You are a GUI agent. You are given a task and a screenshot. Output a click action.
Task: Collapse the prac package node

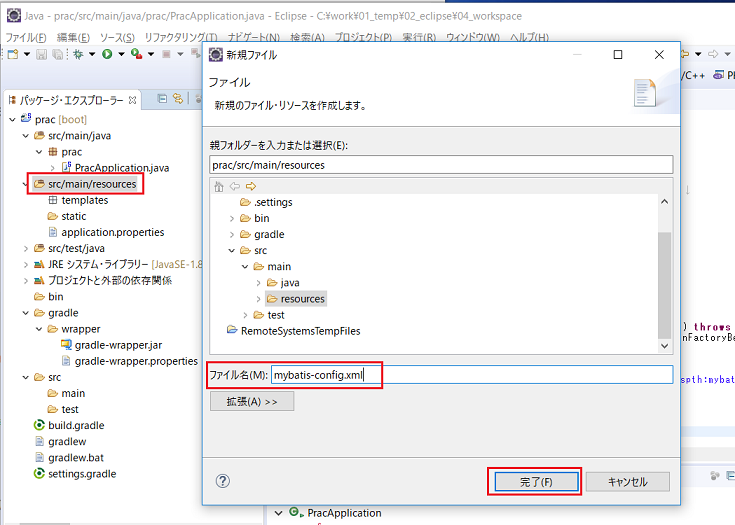pyautogui.click(x=39, y=152)
